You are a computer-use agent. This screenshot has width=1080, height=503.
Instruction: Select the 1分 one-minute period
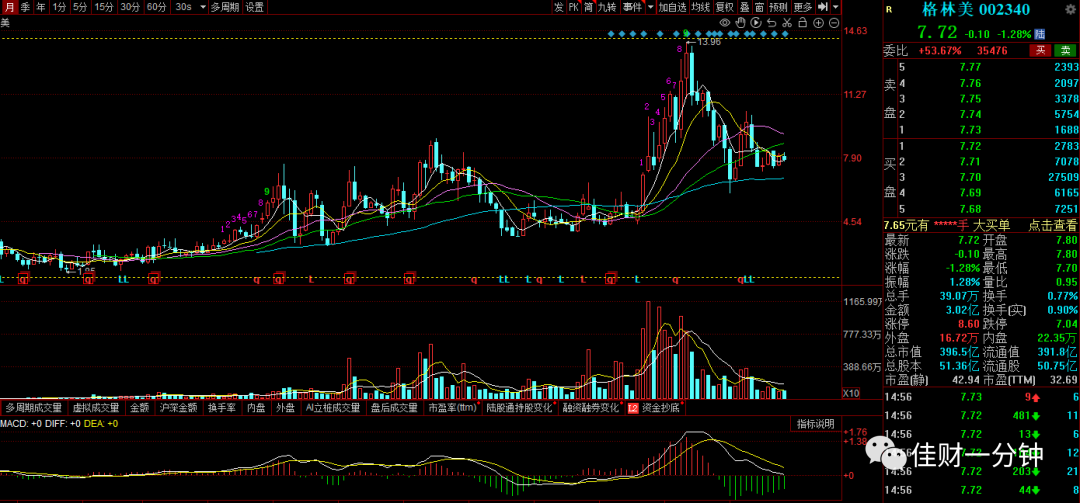pyautogui.click(x=60, y=7)
